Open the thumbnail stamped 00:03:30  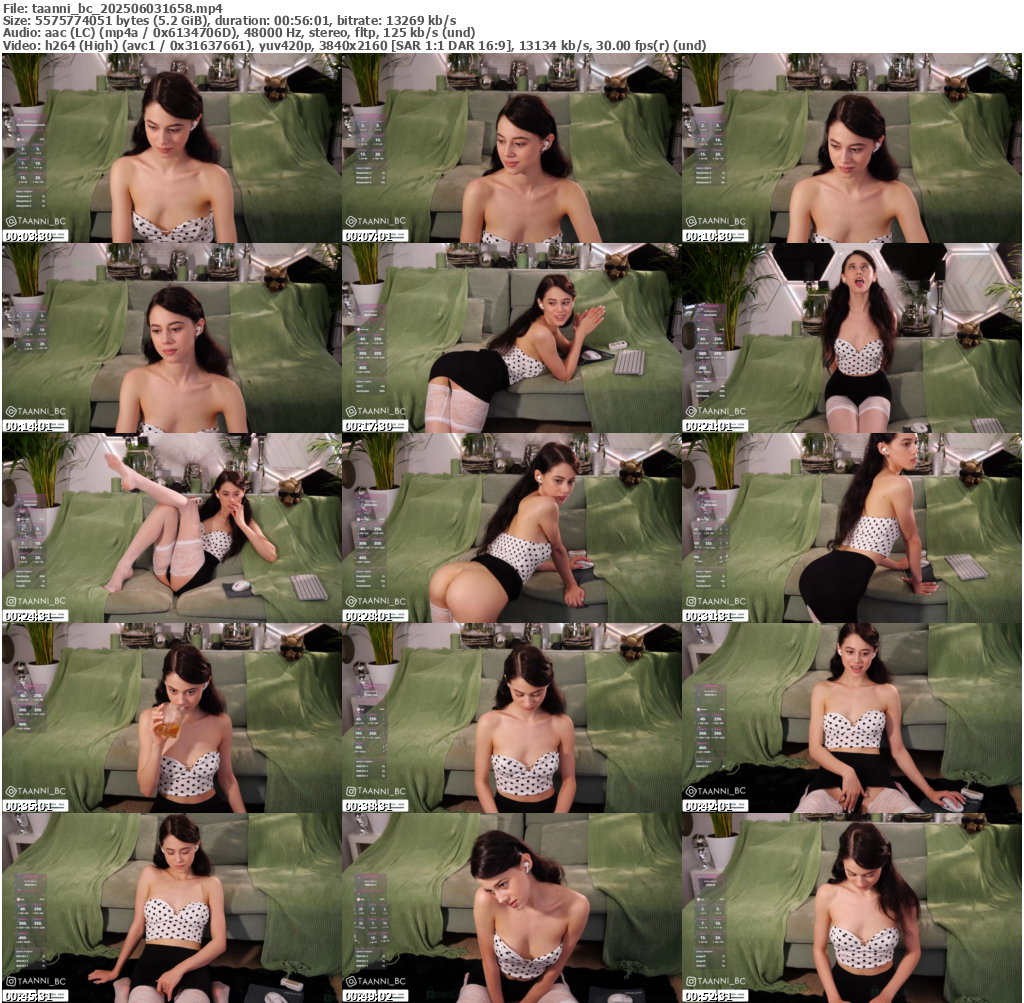pyautogui.click(x=172, y=148)
